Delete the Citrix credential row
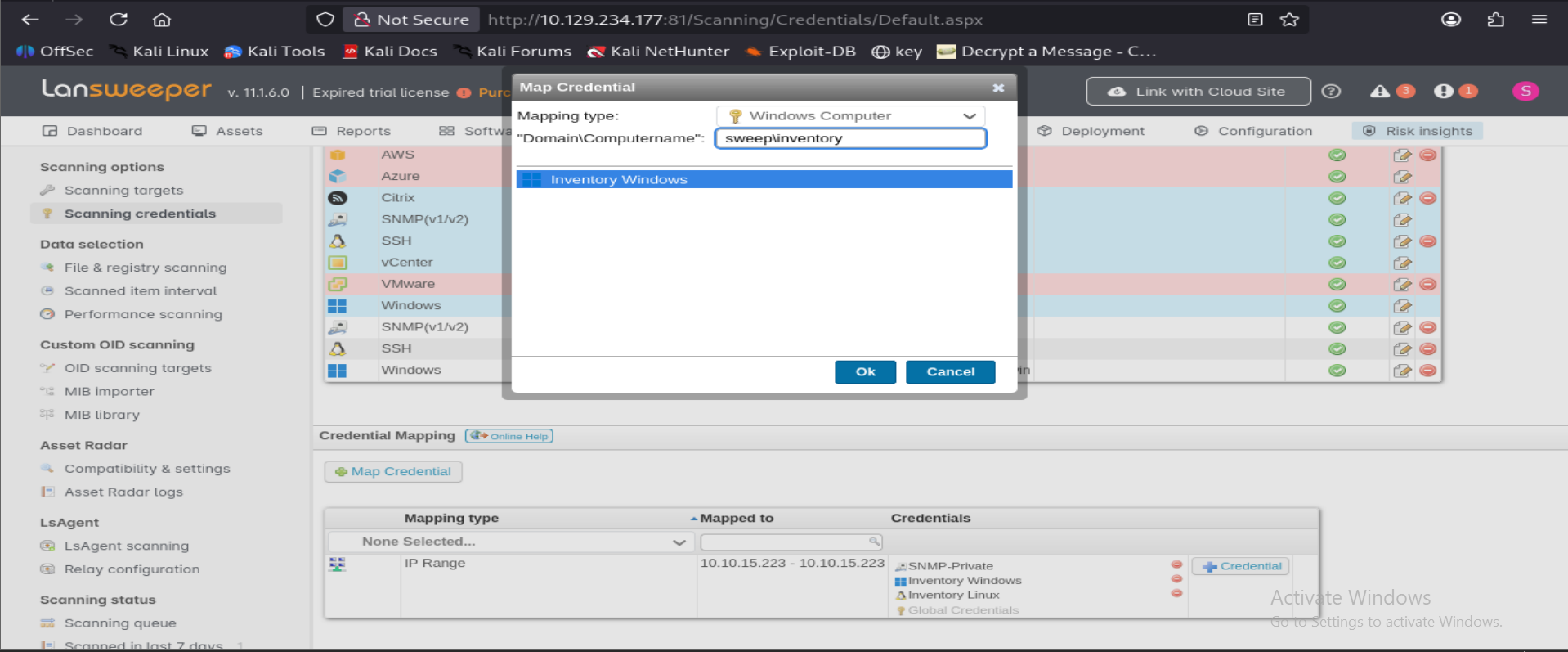Screen dimensions: 1568x652 pyautogui.click(x=1428, y=198)
